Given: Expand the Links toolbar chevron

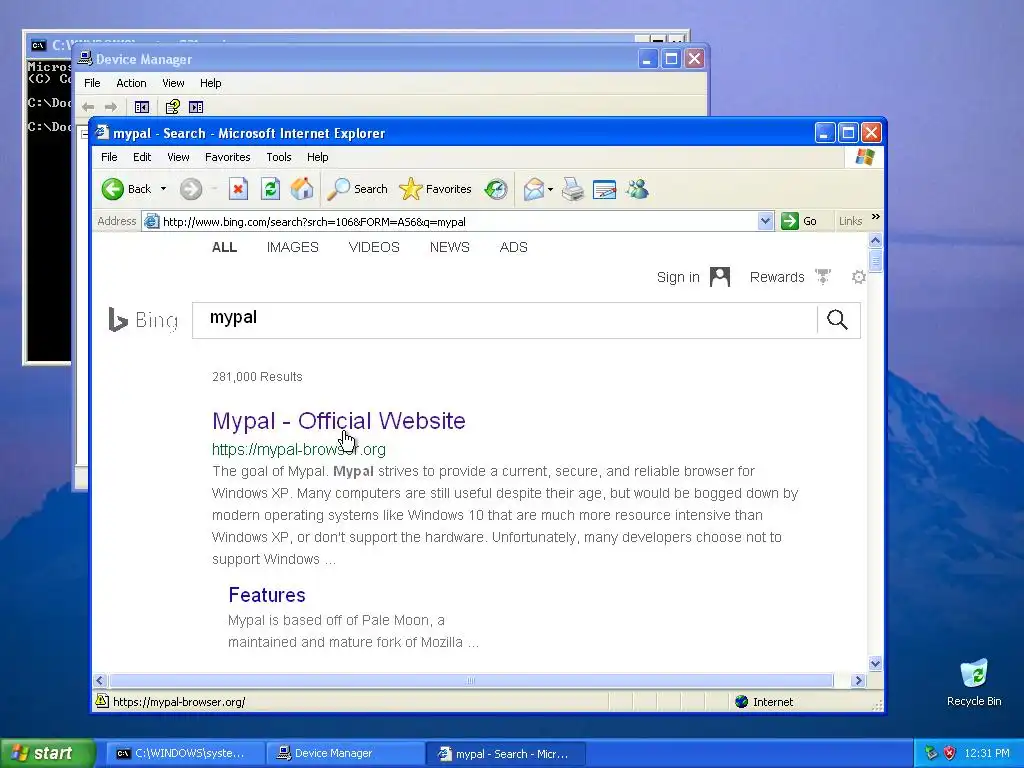Looking at the screenshot, I should click(x=876, y=217).
